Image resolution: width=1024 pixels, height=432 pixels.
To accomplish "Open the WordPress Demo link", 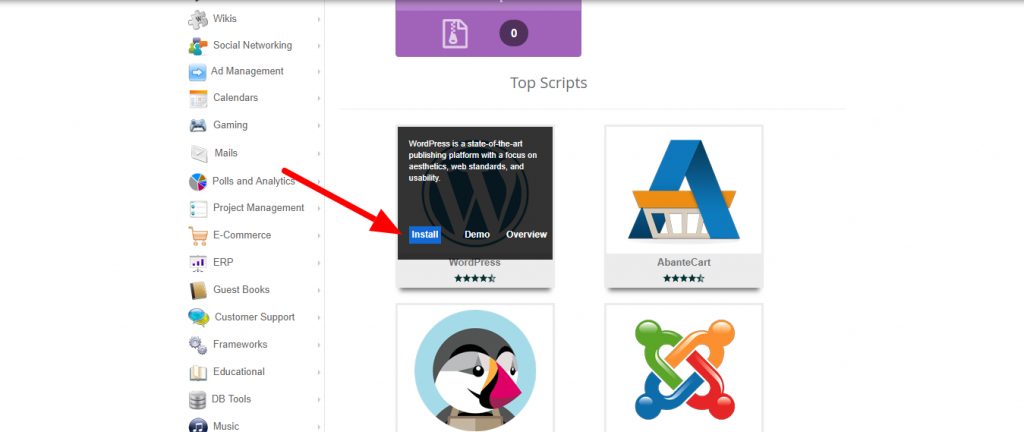I will click(x=477, y=235).
